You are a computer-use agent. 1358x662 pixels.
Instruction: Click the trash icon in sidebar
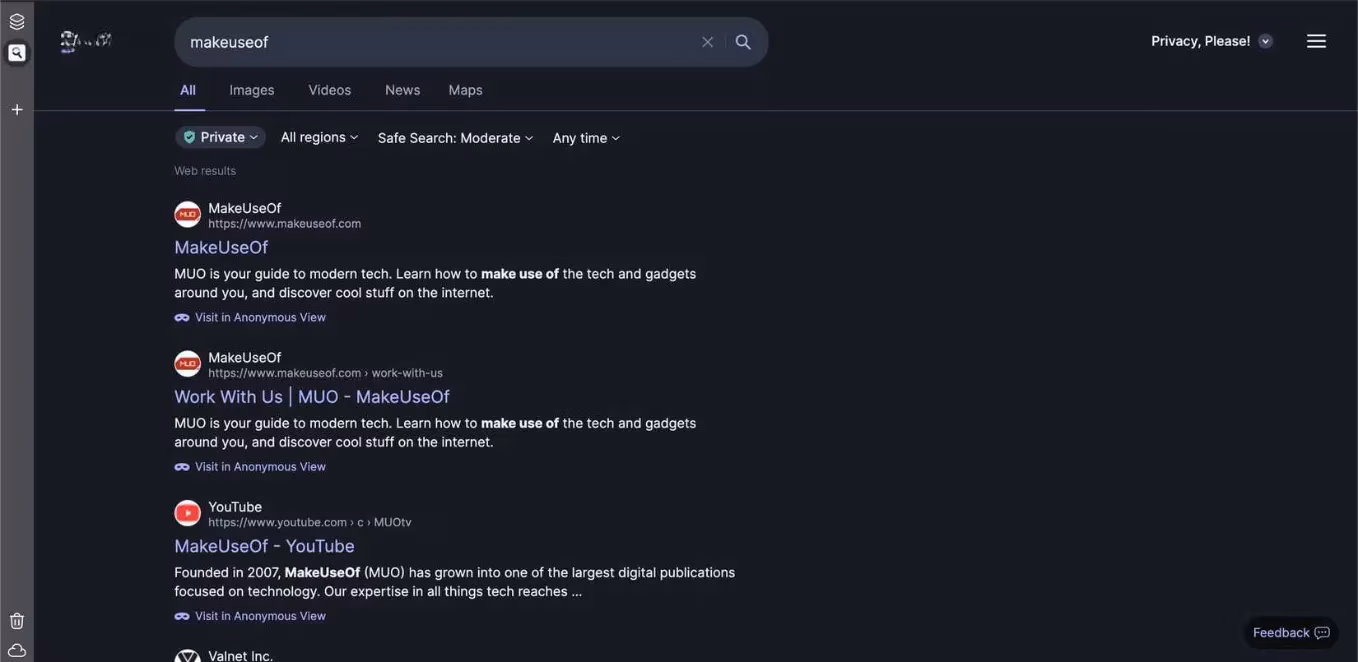pyautogui.click(x=17, y=621)
